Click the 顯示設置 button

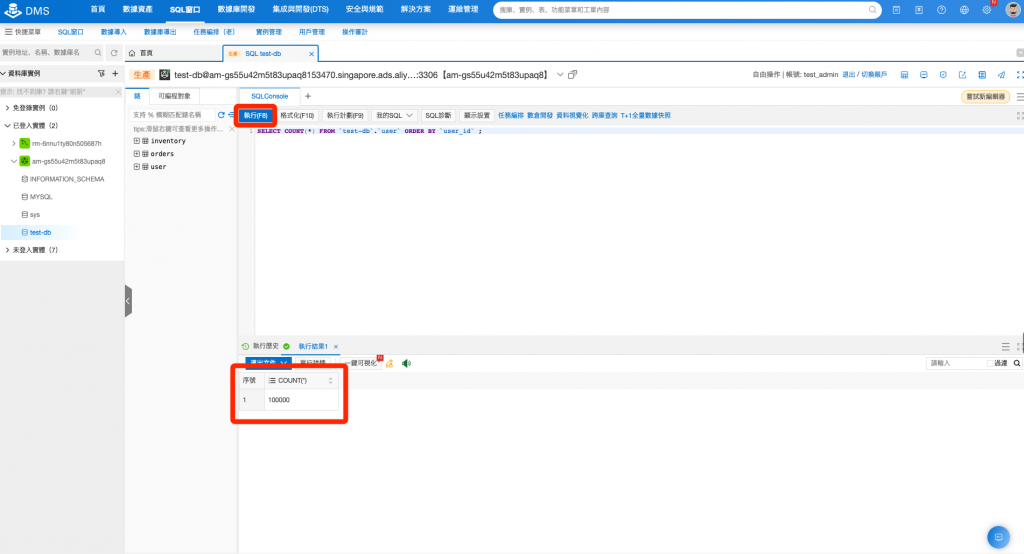click(x=477, y=116)
